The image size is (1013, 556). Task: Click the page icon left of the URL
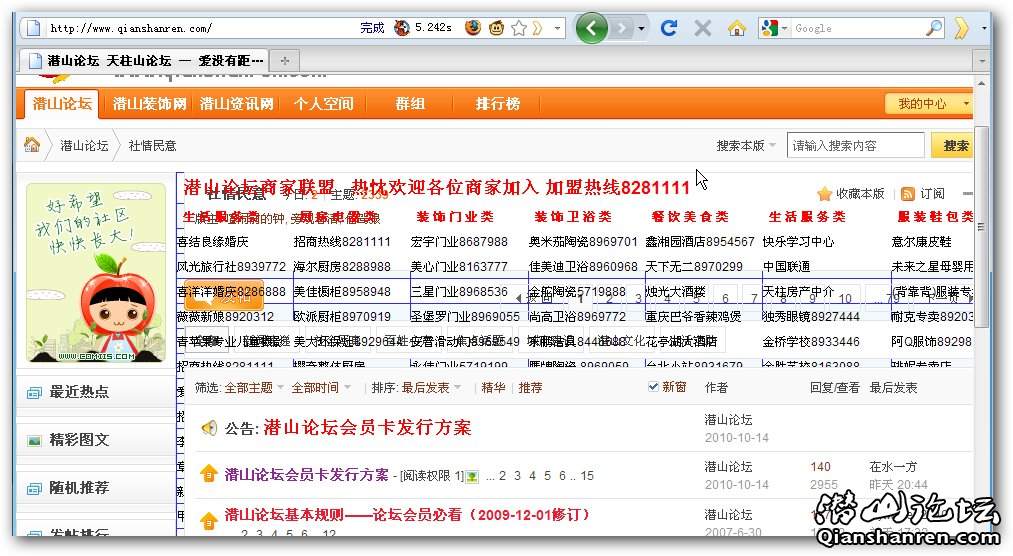tap(34, 28)
